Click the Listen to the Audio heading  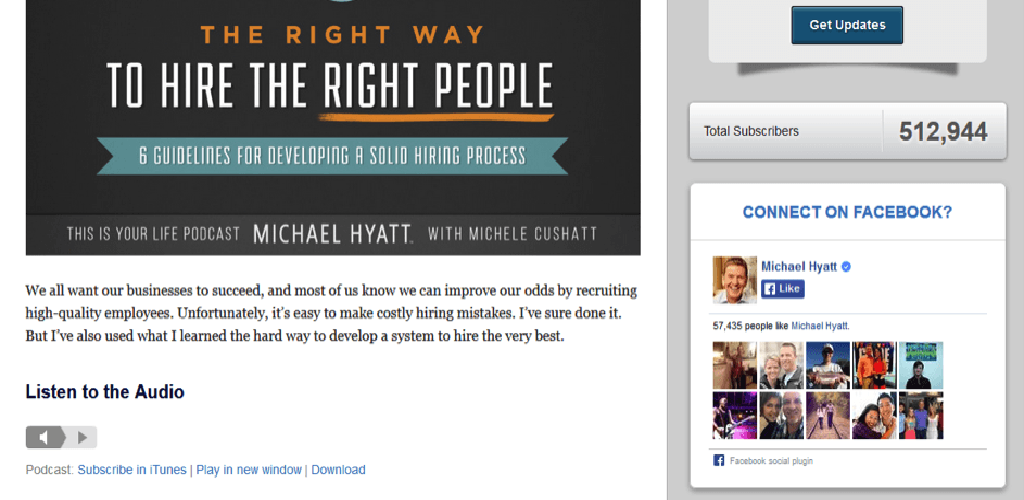coord(105,392)
